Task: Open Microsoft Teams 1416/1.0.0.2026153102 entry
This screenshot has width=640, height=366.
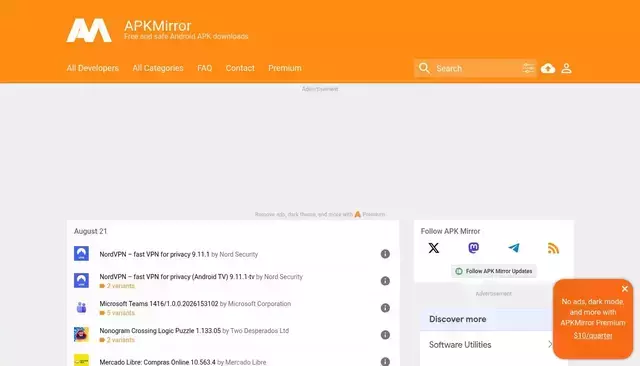Action: 159,304
